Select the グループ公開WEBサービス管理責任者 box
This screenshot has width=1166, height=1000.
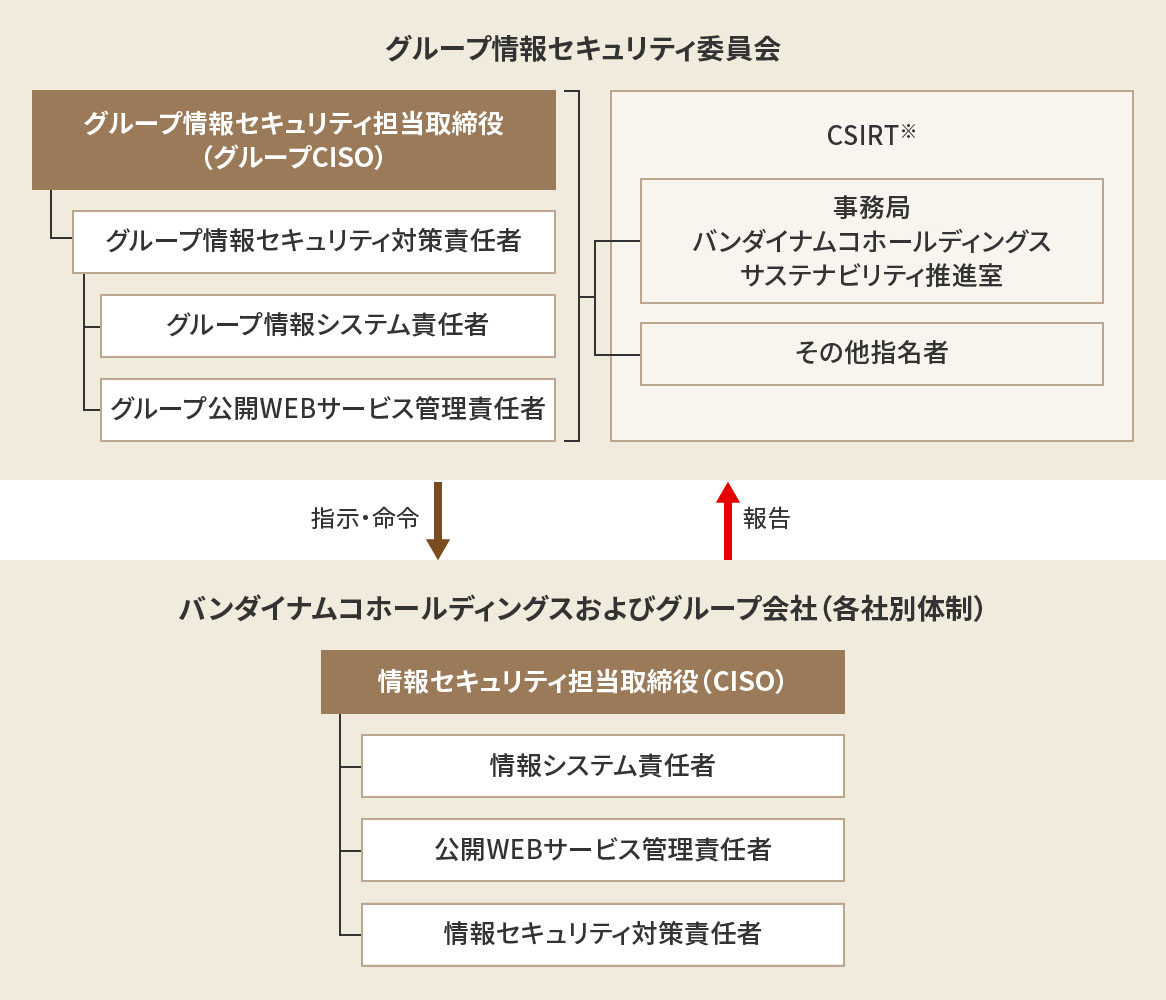[x=328, y=410]
